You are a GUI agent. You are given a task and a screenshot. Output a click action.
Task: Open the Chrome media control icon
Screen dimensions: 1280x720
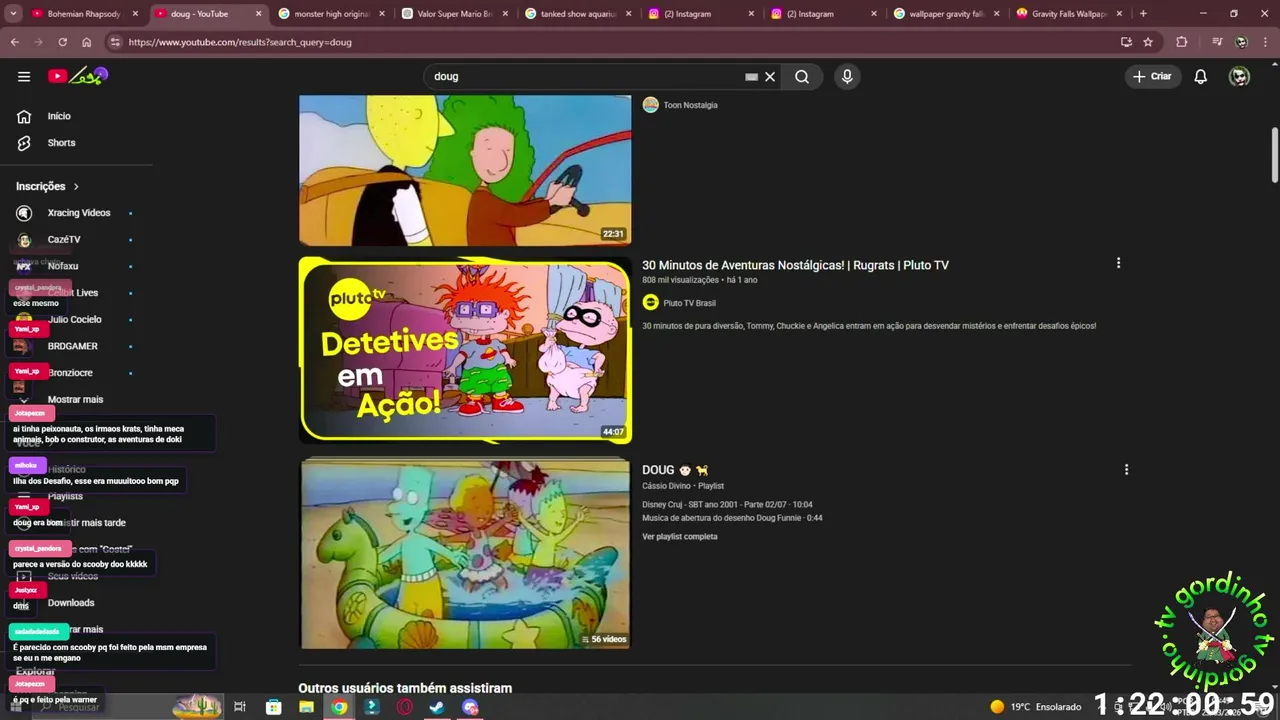click(1217, 42)
